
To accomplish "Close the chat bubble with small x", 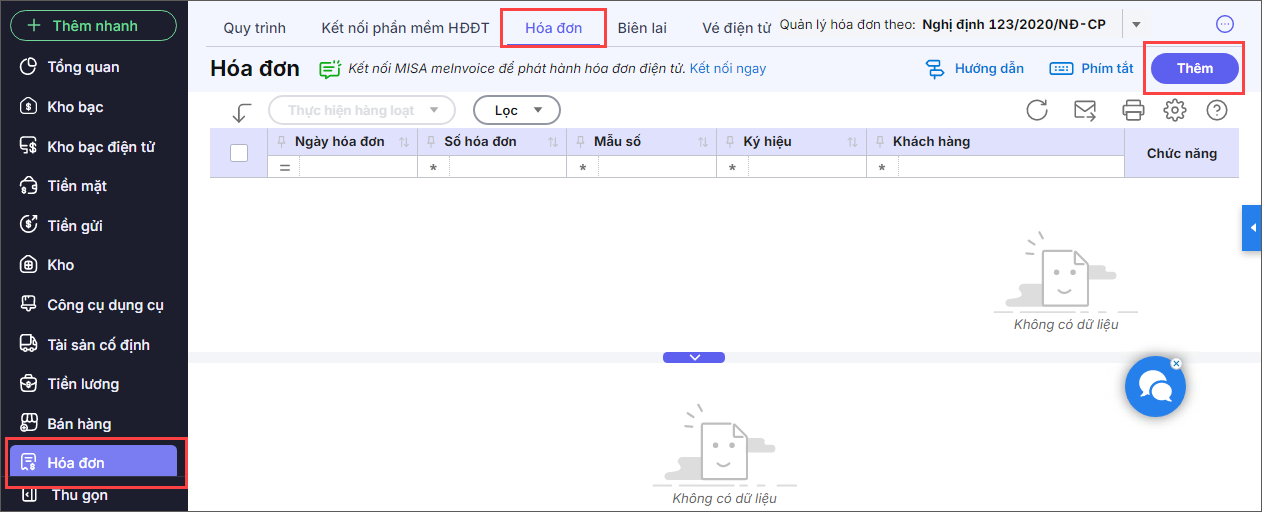I will (x=1176, y=364).
